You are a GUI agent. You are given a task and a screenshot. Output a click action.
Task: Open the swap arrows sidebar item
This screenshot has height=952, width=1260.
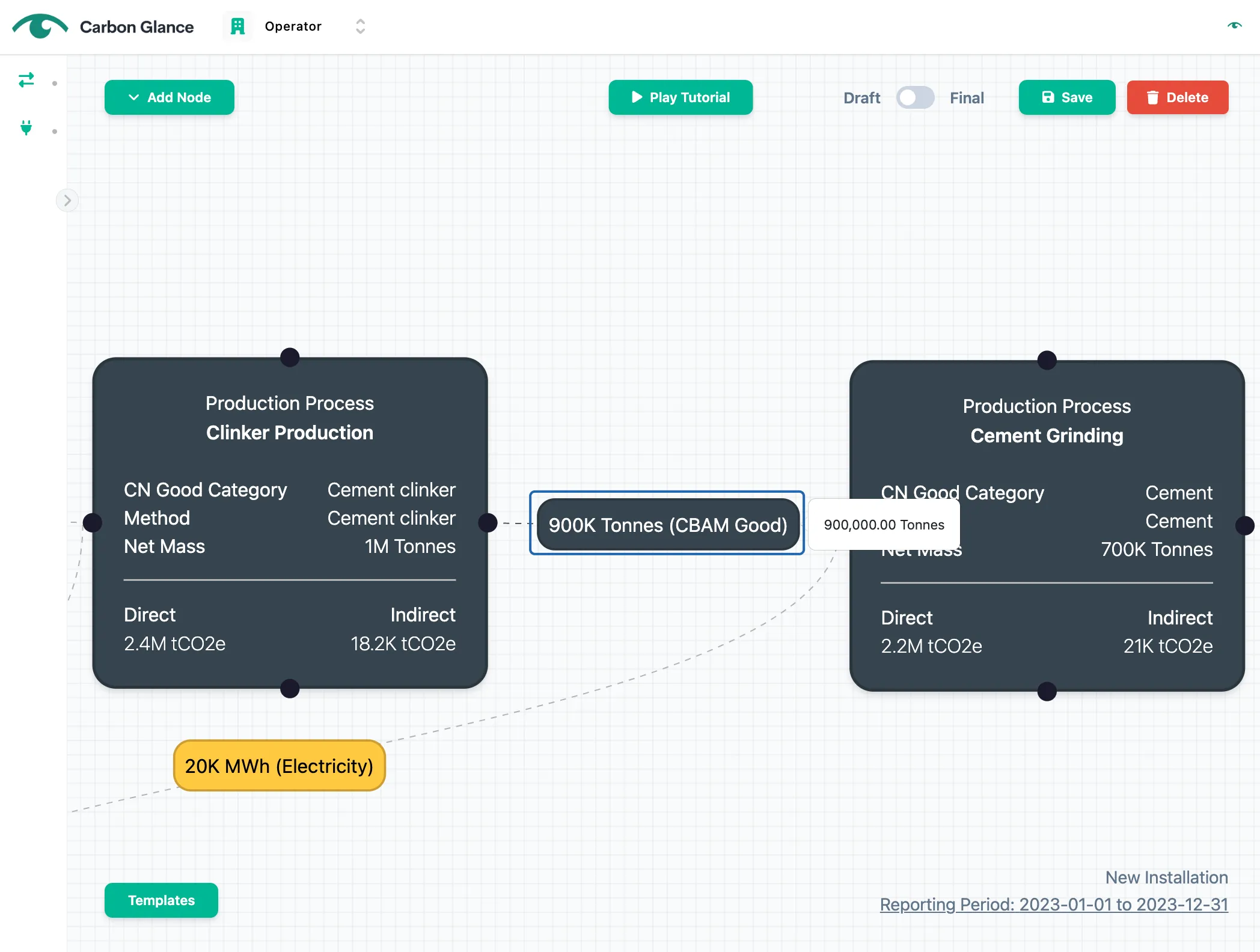click(x=26, y=80)
